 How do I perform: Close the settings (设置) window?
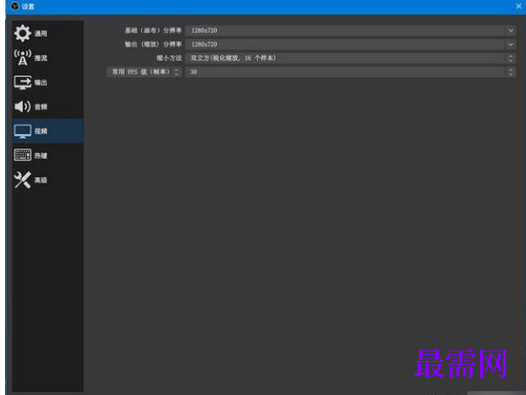coord(518,6)
